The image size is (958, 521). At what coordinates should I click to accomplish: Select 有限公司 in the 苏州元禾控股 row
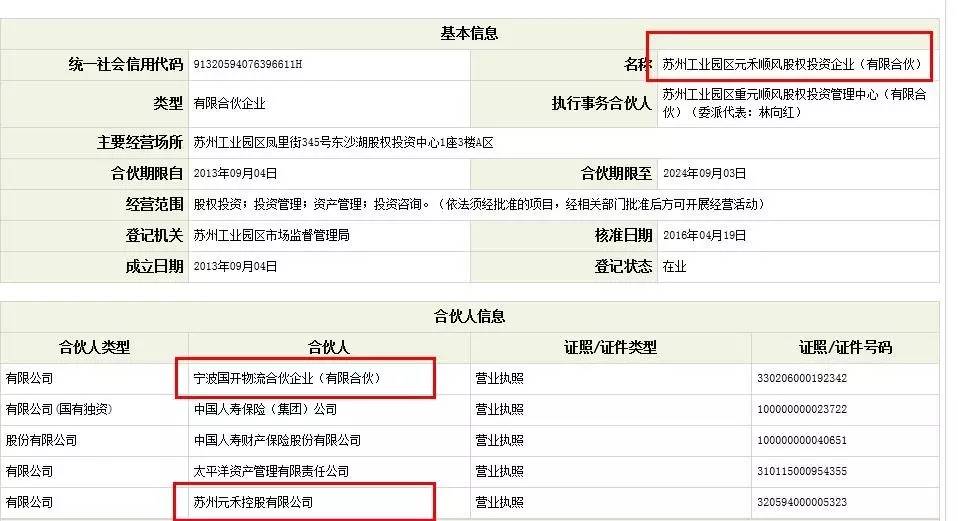pos(29,502)
